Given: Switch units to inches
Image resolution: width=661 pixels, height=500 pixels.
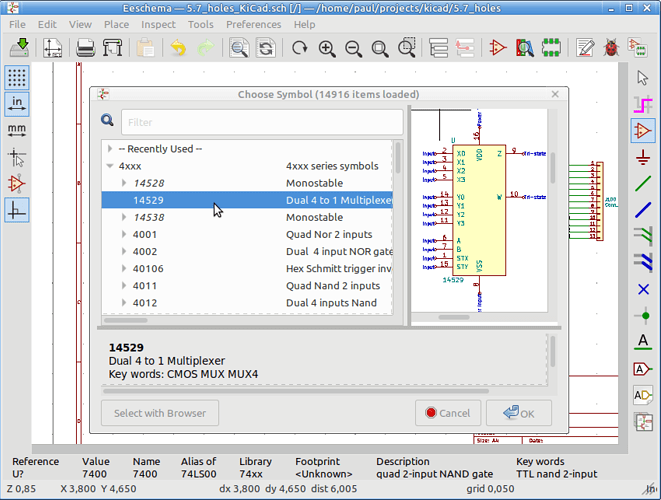Looking at the screenshot, I should coord(17,104).
